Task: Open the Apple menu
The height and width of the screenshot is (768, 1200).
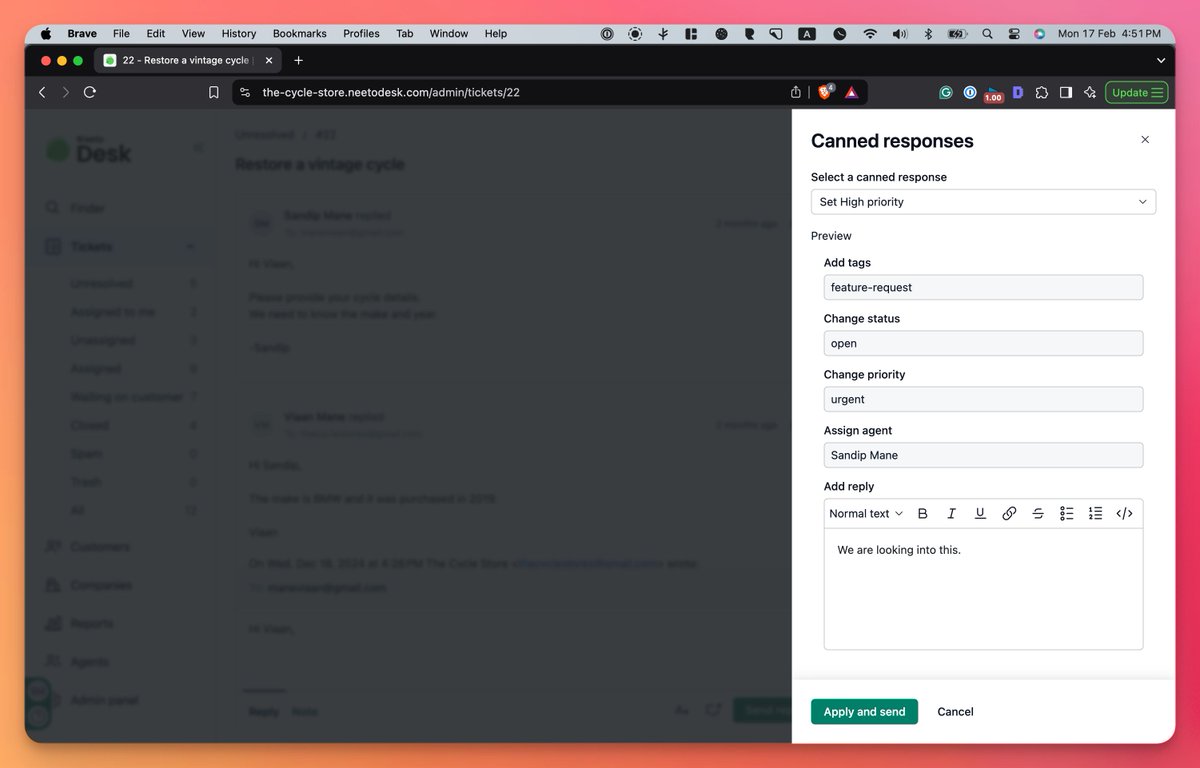Action: (45, 33)
